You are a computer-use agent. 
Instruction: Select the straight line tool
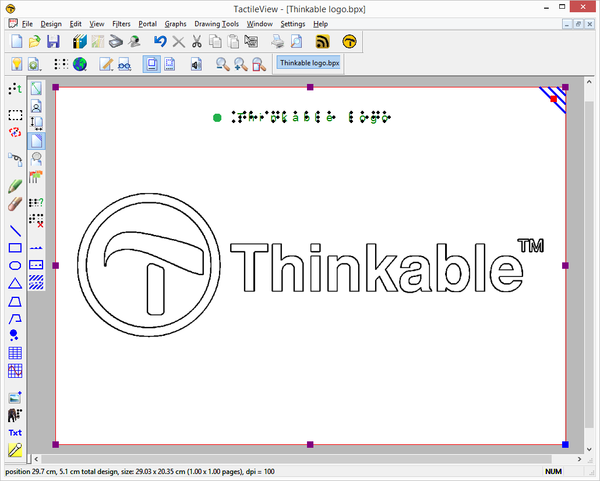[x=15, y=231]
